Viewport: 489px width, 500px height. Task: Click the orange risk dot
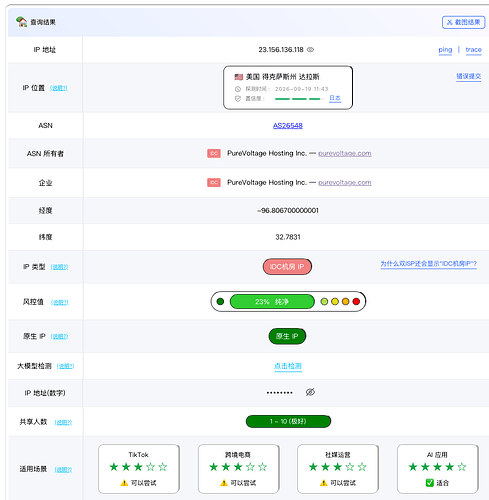[x=345, y=302]
